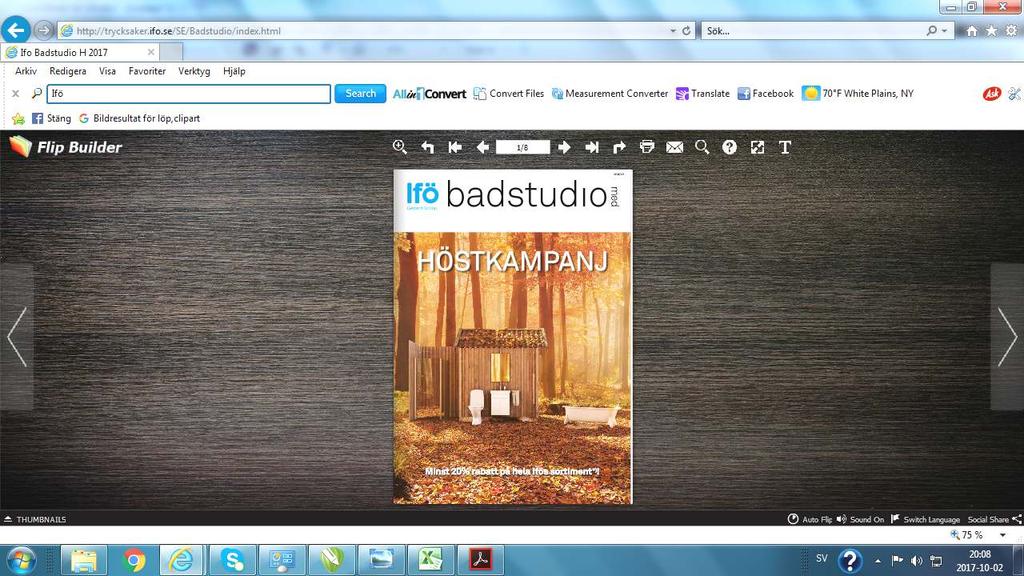1024x576 pixels.
Task: Open the browser Tools gear icon
Action: 1012,31
